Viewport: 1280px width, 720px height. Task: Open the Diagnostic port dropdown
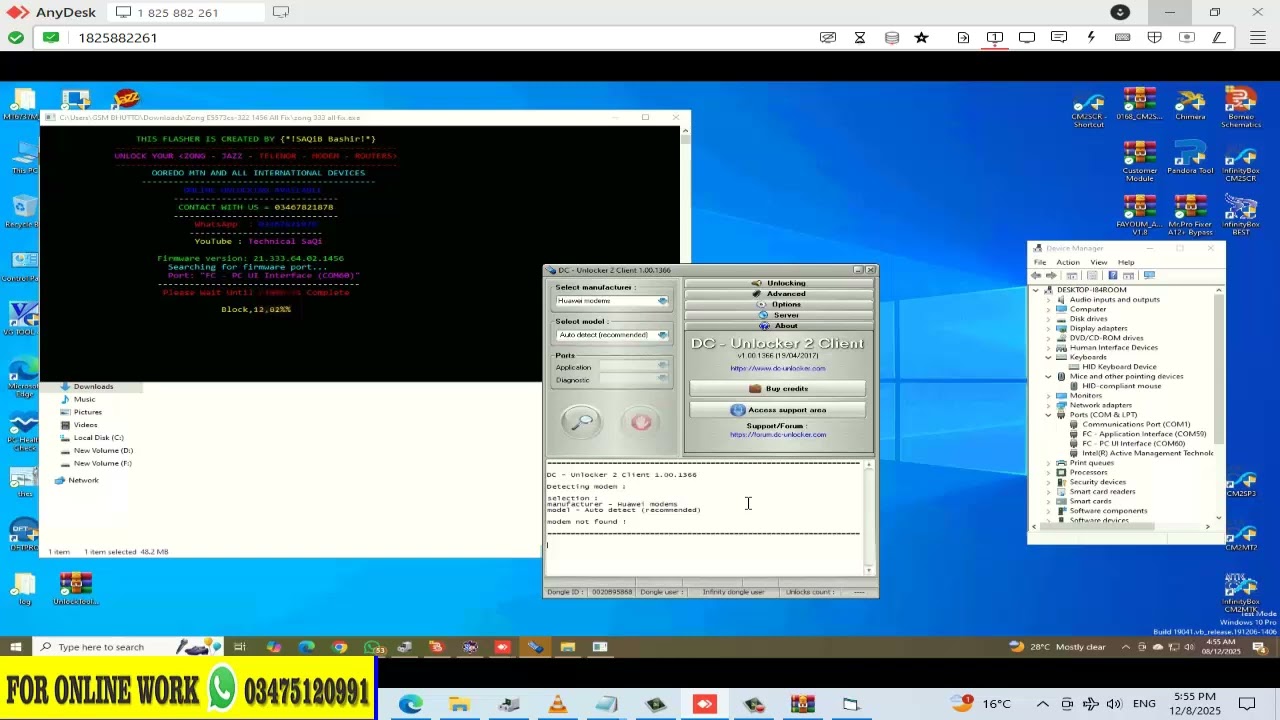(635, 380)
